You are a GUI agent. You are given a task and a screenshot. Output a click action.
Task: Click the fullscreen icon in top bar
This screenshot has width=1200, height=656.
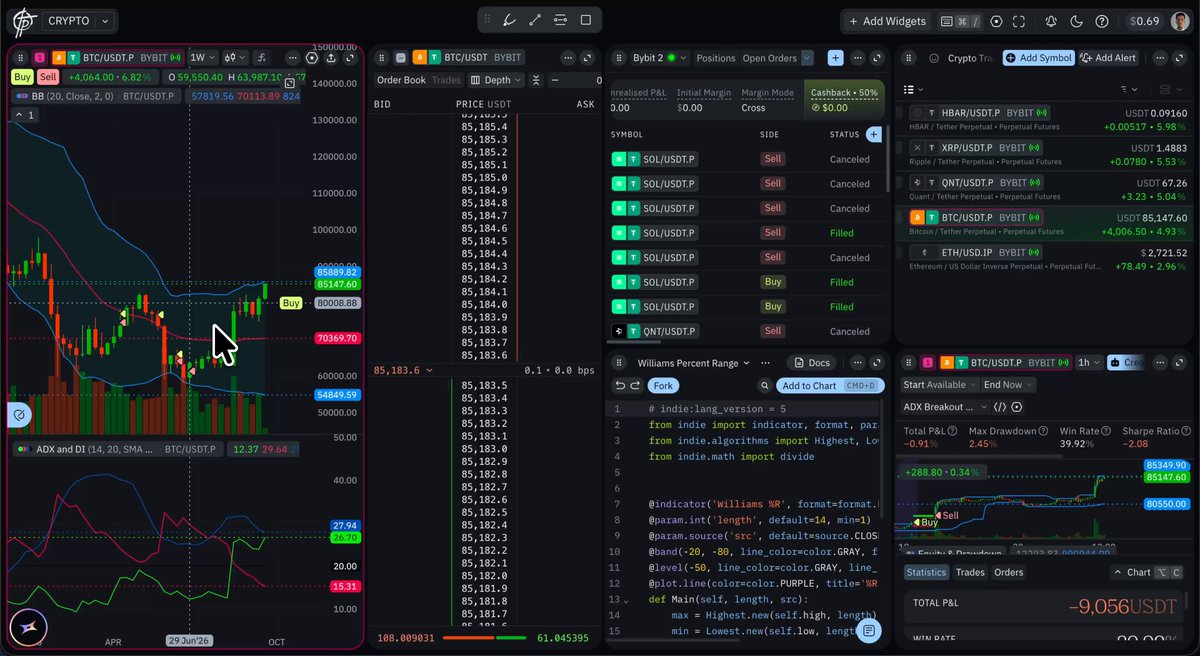click(x=1019, y=21)
